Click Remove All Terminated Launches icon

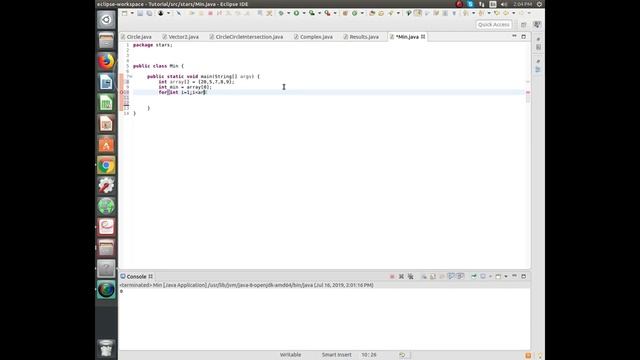[x=411, y=276]
